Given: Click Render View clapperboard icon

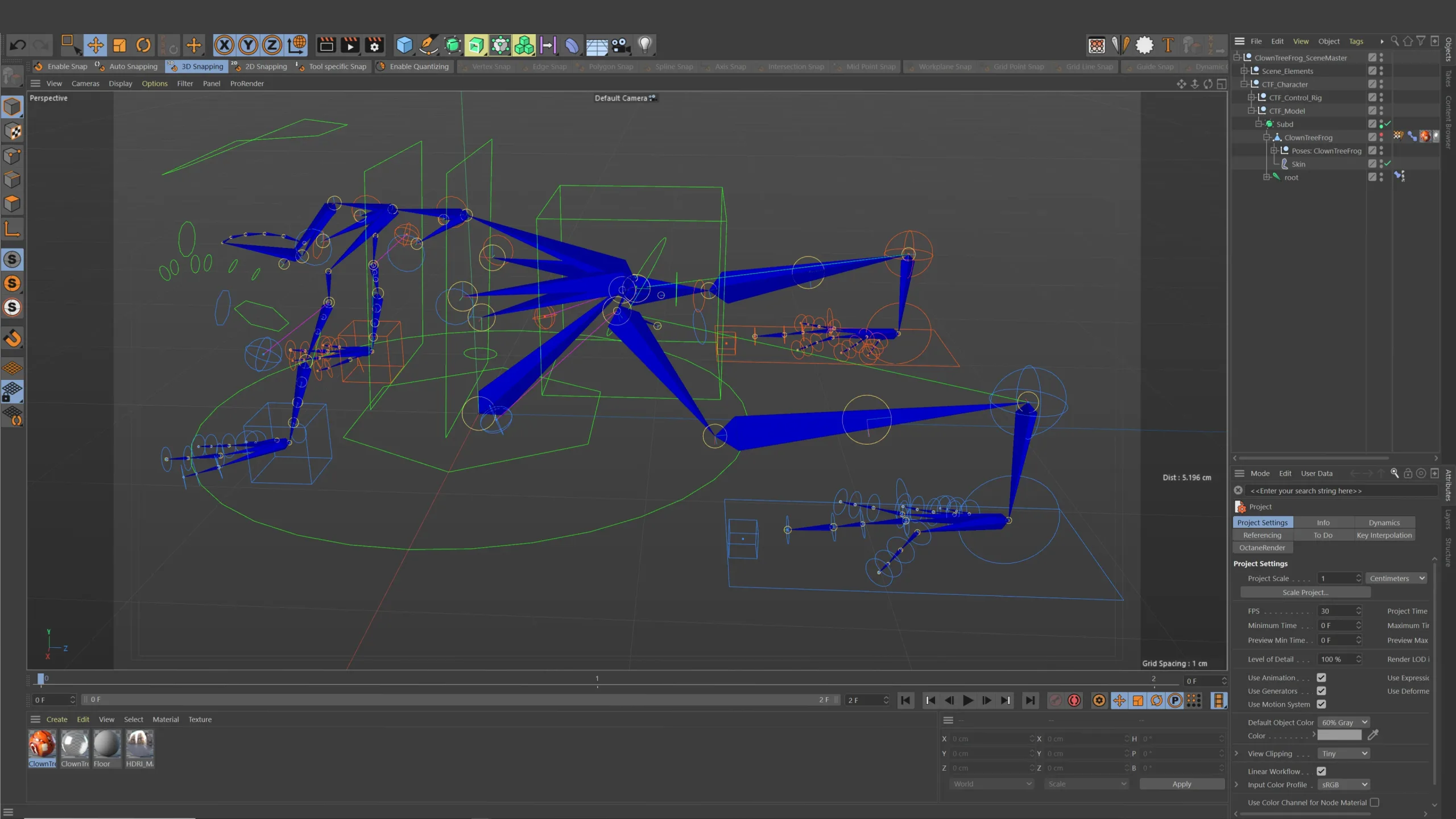Looking at the screenshot, I should click(326, 45).
